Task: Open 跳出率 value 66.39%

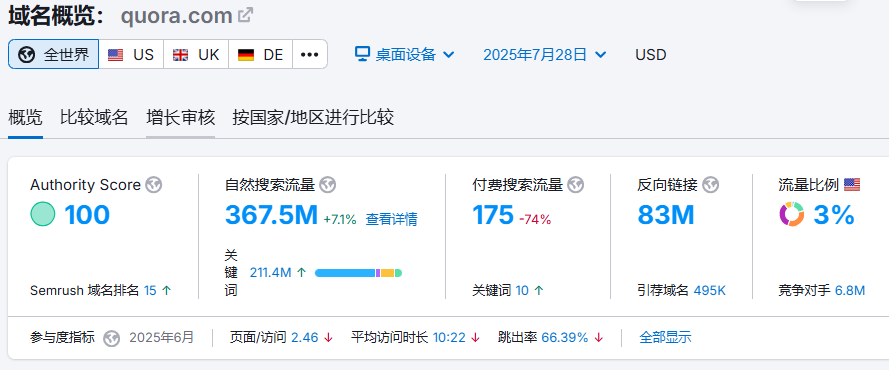Action: [x=565, y=338]
